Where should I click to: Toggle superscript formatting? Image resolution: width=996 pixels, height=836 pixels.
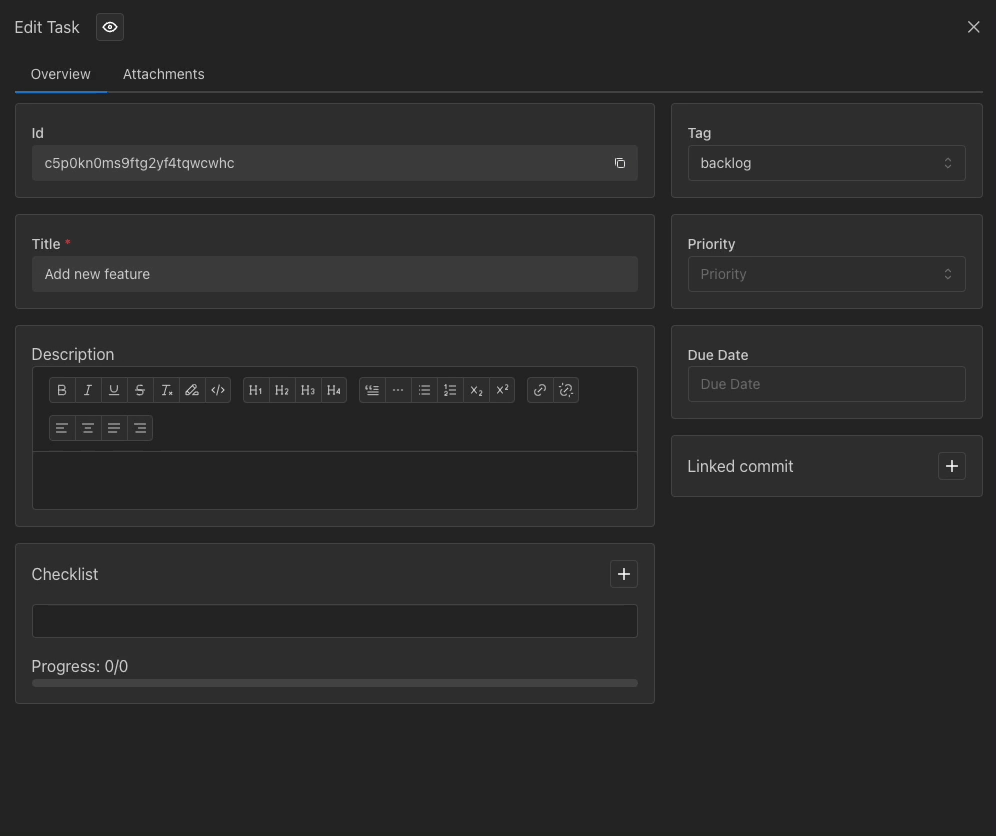click(x=502, y=390)
